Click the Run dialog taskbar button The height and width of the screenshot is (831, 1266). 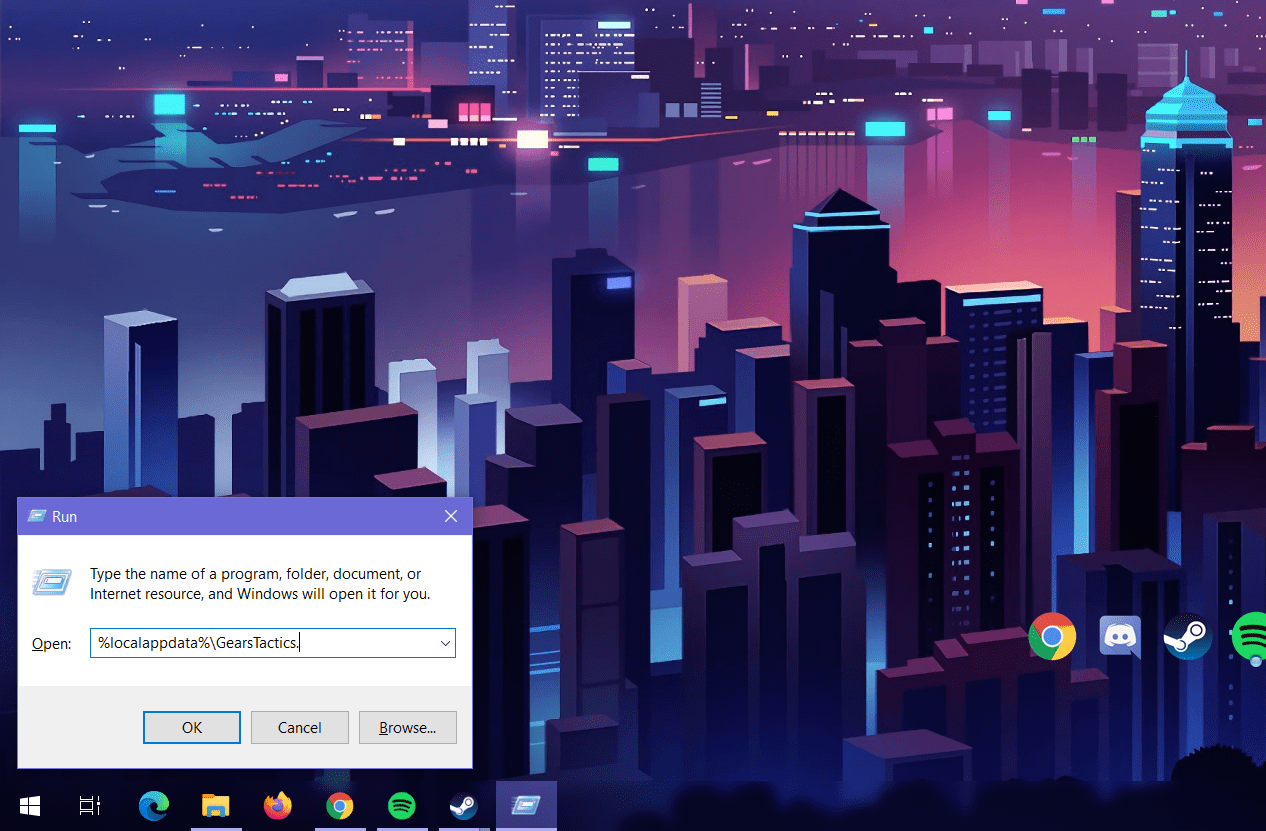click(x=526, y=806)
